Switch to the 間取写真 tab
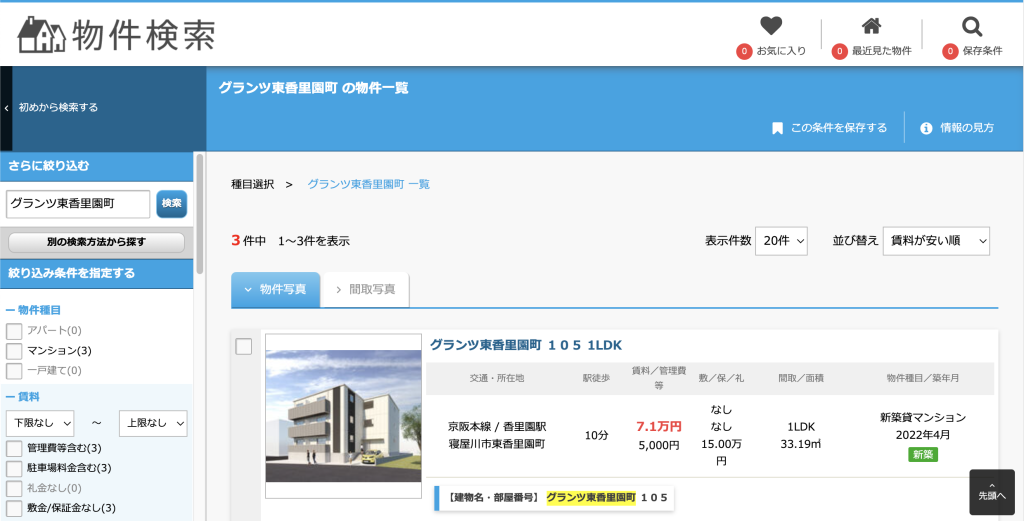This screenshot has height=521, width=1024. 365,289
